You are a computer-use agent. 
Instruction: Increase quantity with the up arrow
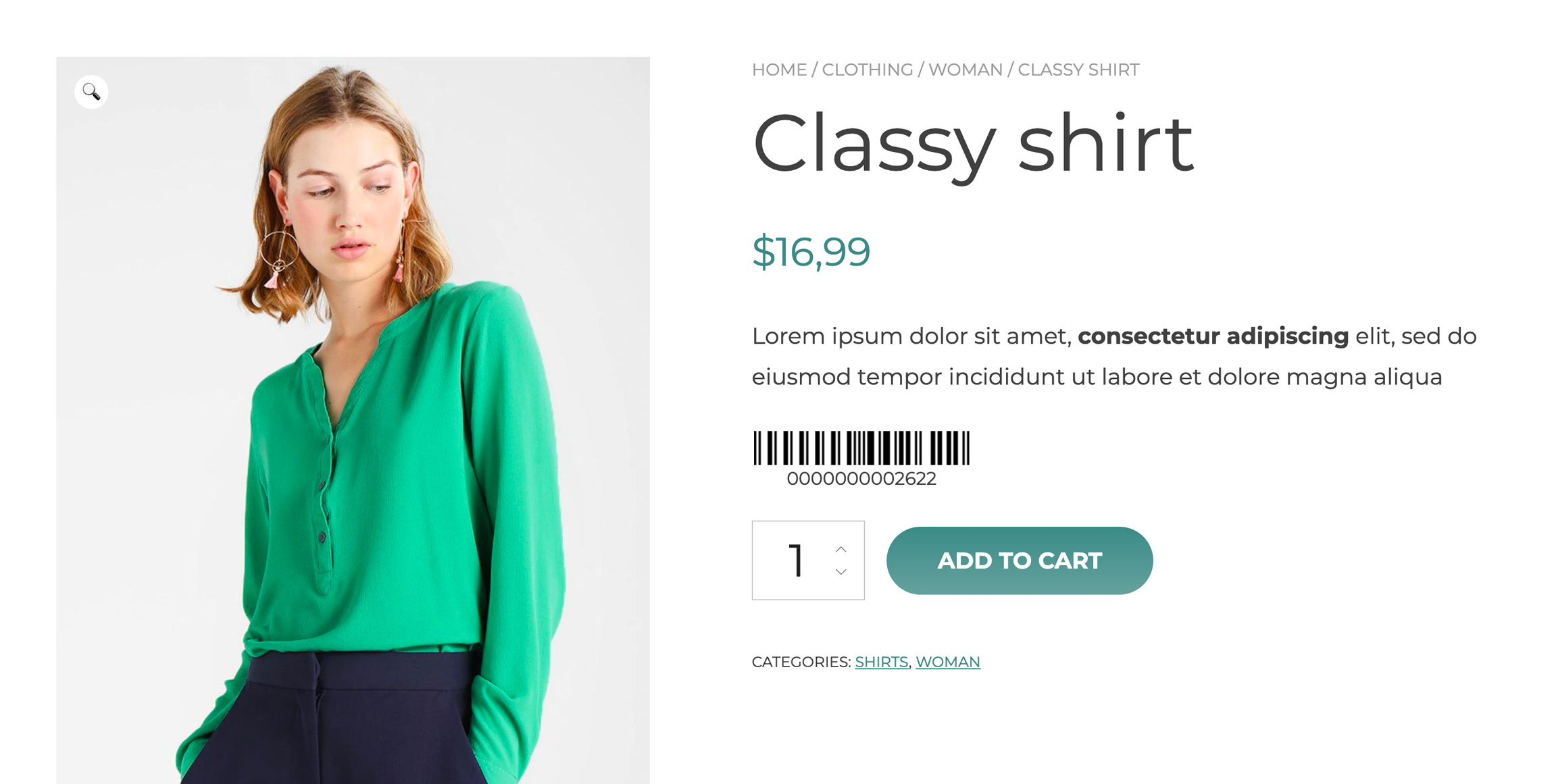tap(841, 549)
